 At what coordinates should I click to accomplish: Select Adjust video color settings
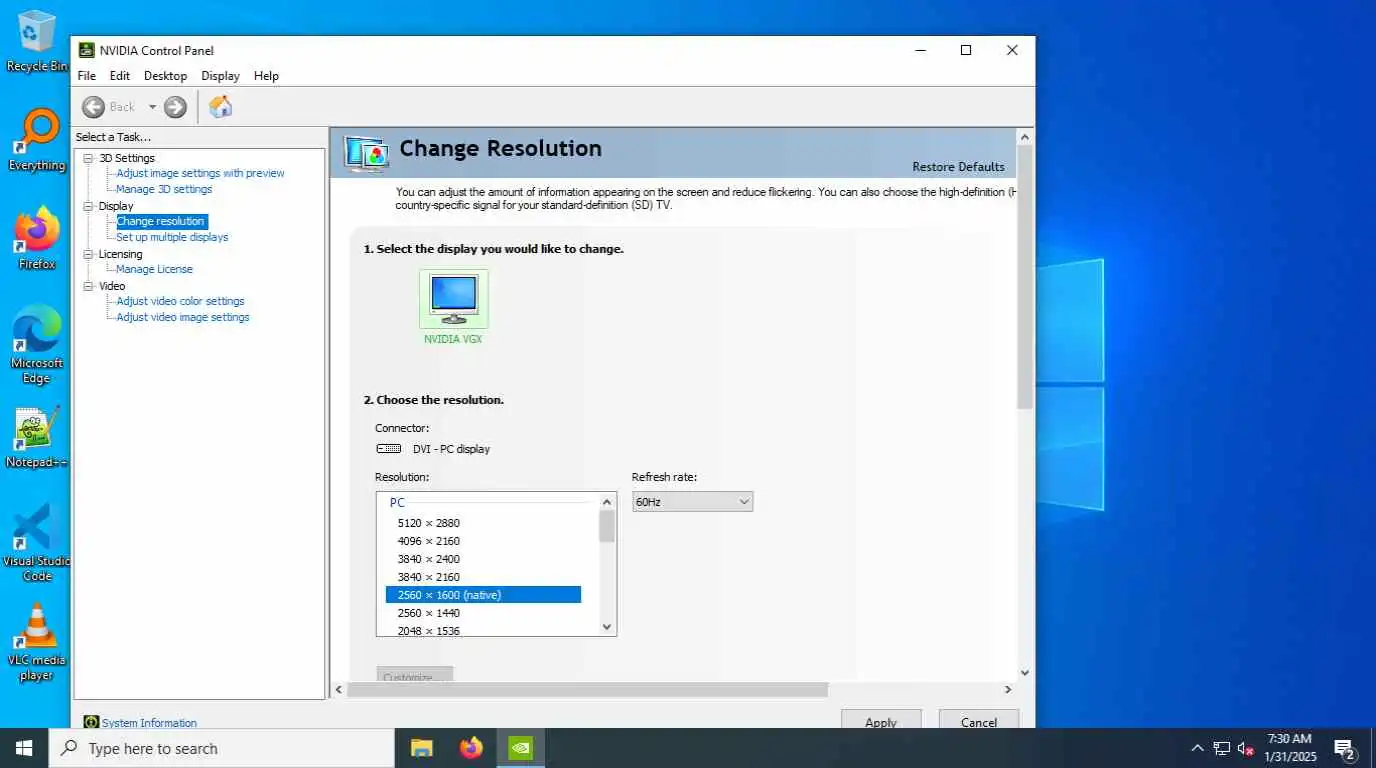coord(180,301)
